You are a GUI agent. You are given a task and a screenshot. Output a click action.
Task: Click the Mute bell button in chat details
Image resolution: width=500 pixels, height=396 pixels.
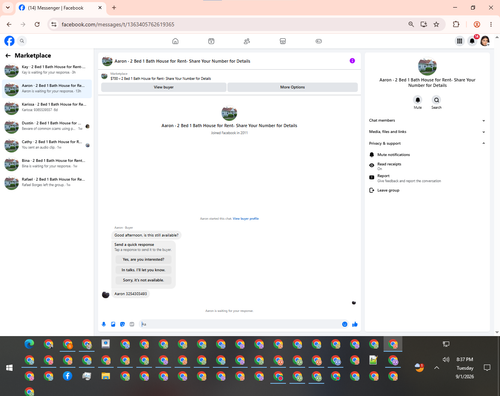tap(418, 100)
